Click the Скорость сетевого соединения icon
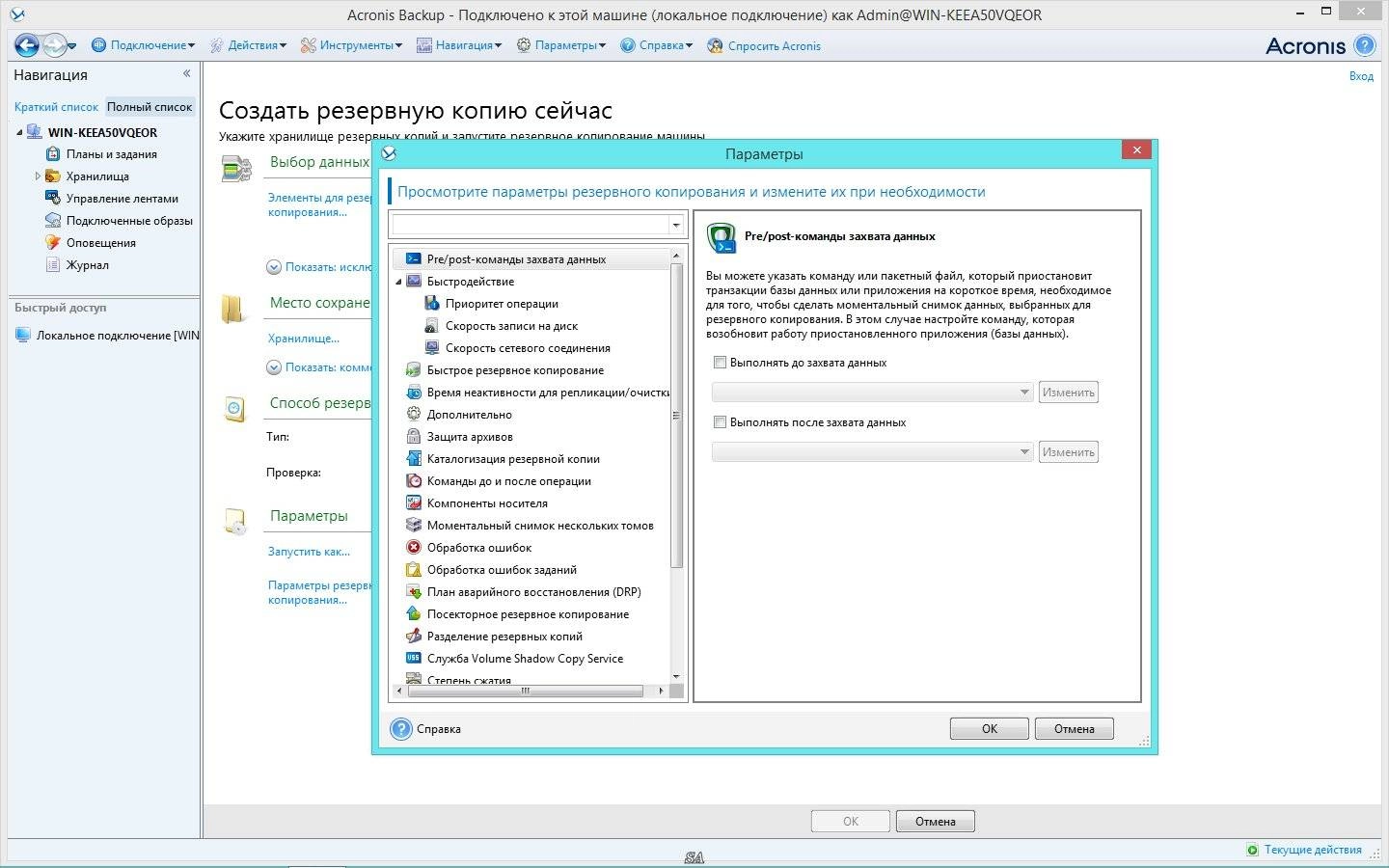This screenshot has width=1389, height=868. pos(431,347)
